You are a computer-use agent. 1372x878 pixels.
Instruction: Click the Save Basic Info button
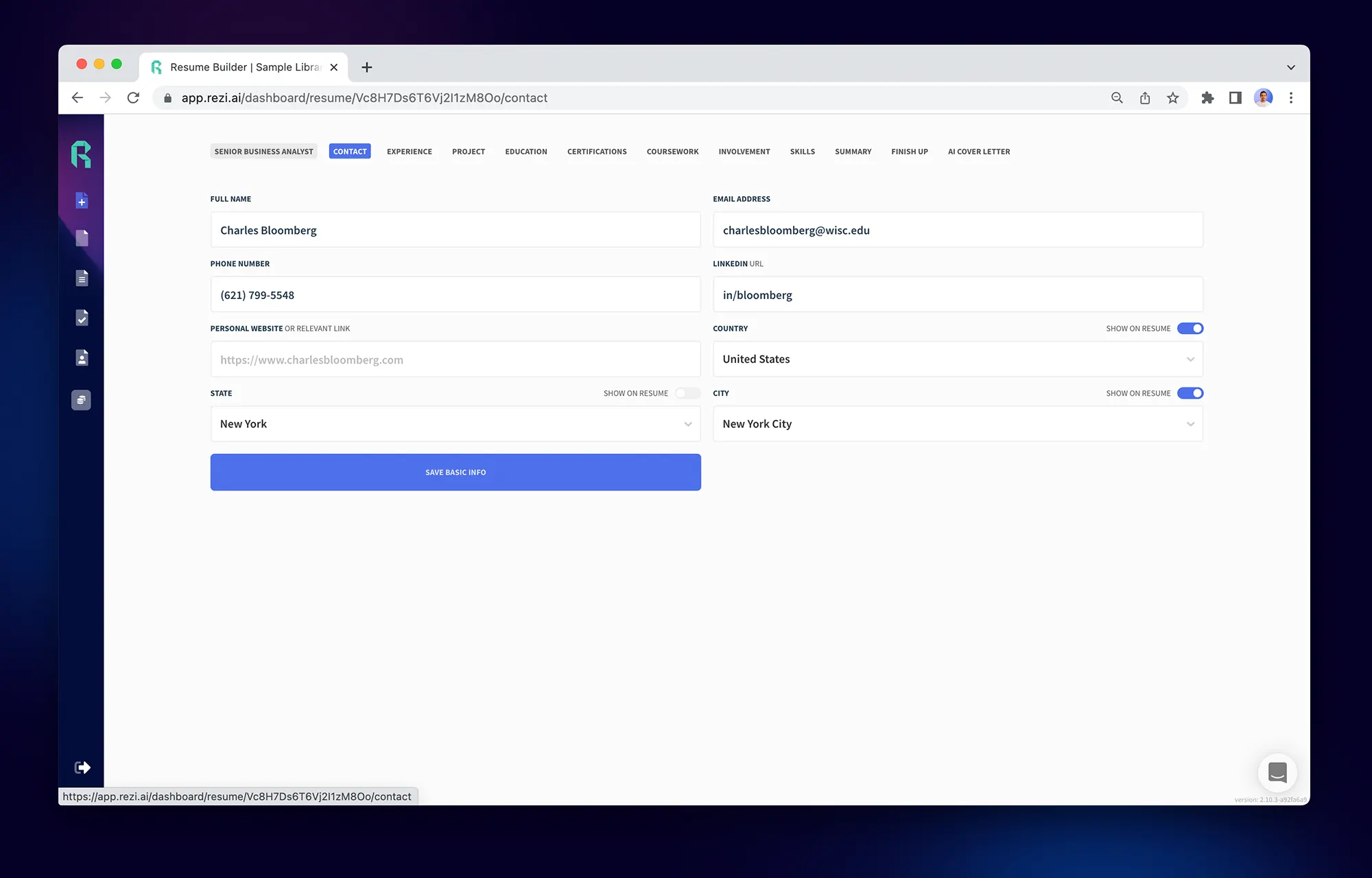pos(456,472)
